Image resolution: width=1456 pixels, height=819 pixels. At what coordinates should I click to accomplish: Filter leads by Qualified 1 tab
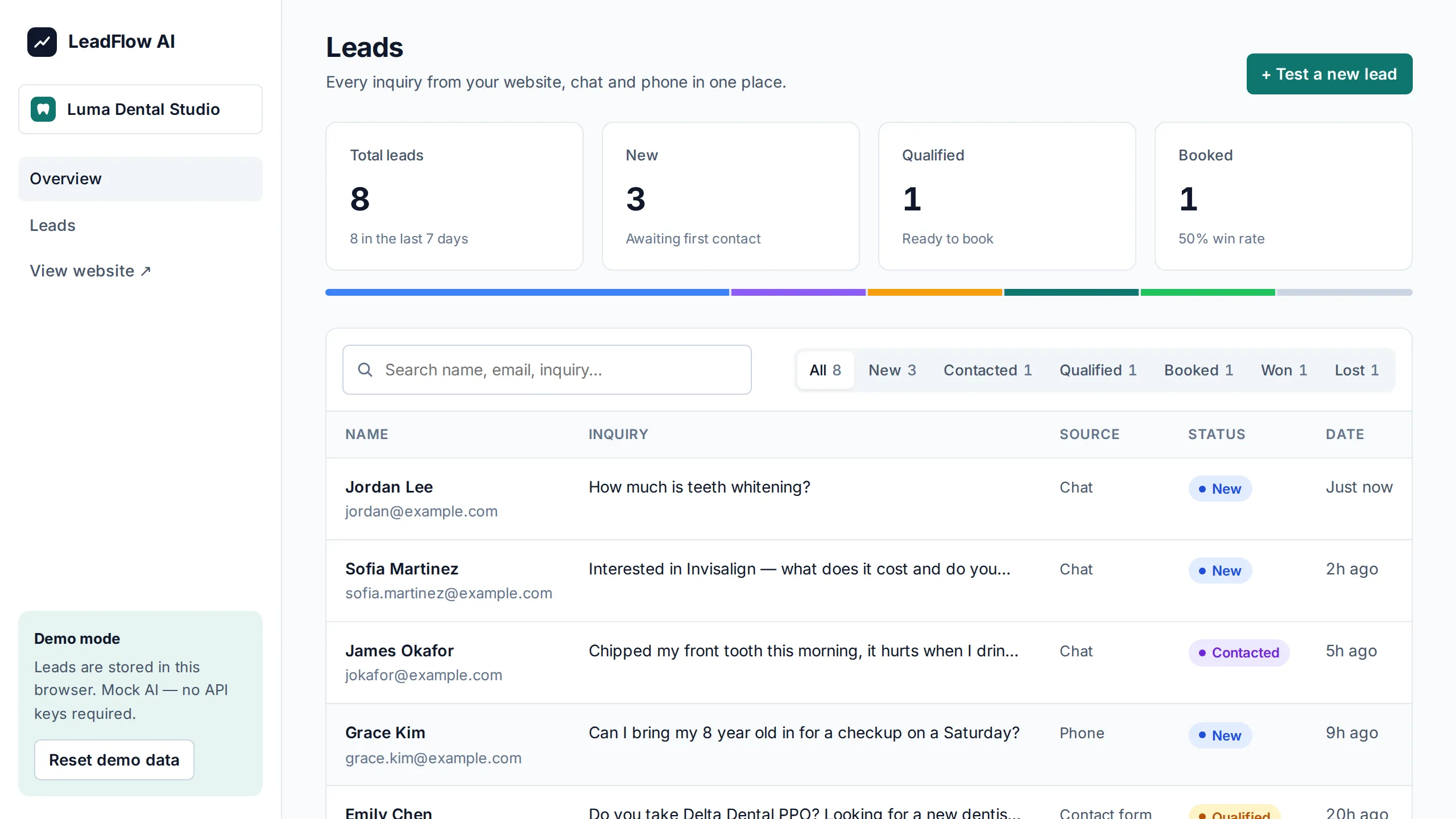[1098, 370]
